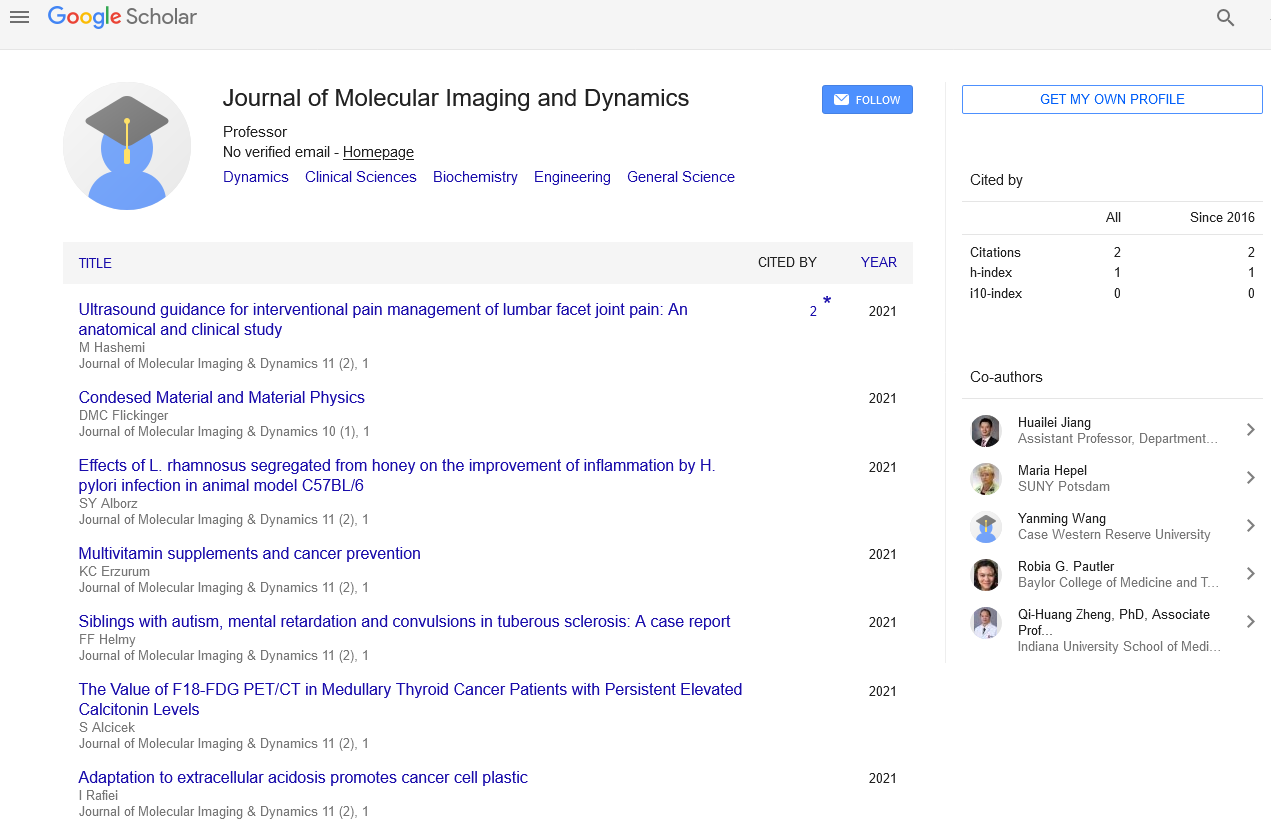Expand the chevron next to Maria Hepel
The image size is (1271, 824).
click(x=1250, y=478)
